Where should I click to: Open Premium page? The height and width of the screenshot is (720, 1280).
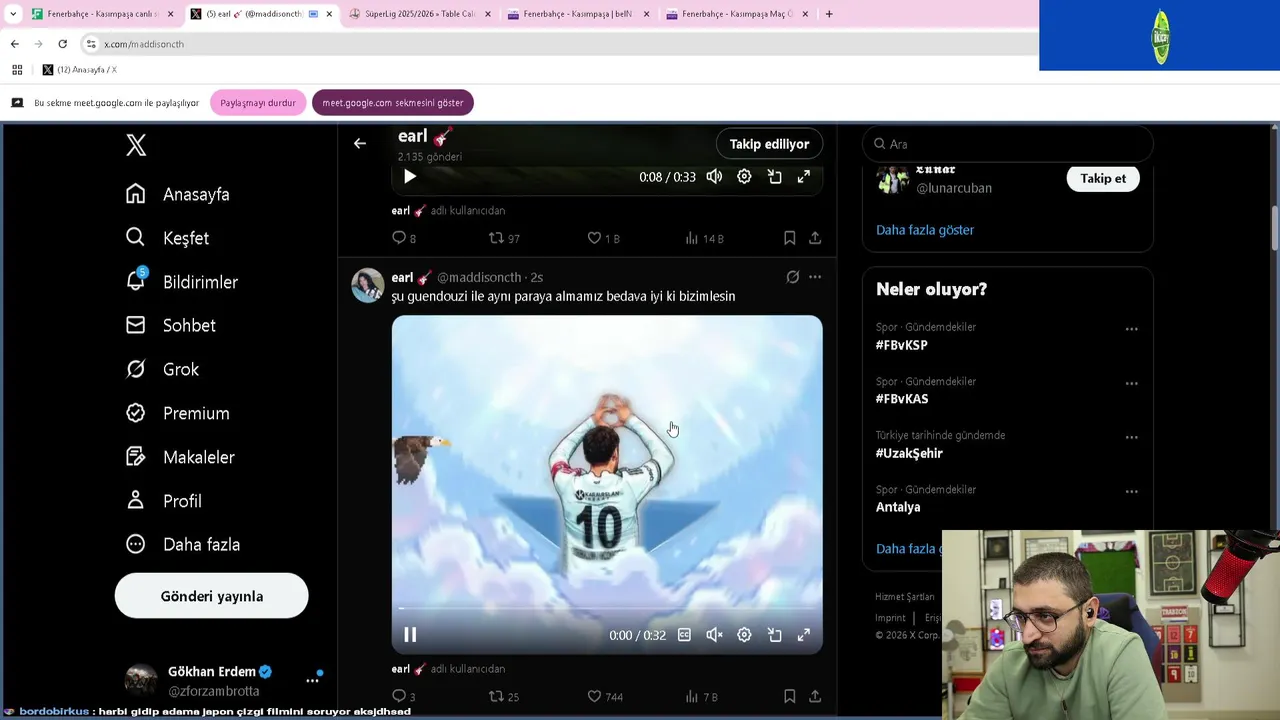178,413
